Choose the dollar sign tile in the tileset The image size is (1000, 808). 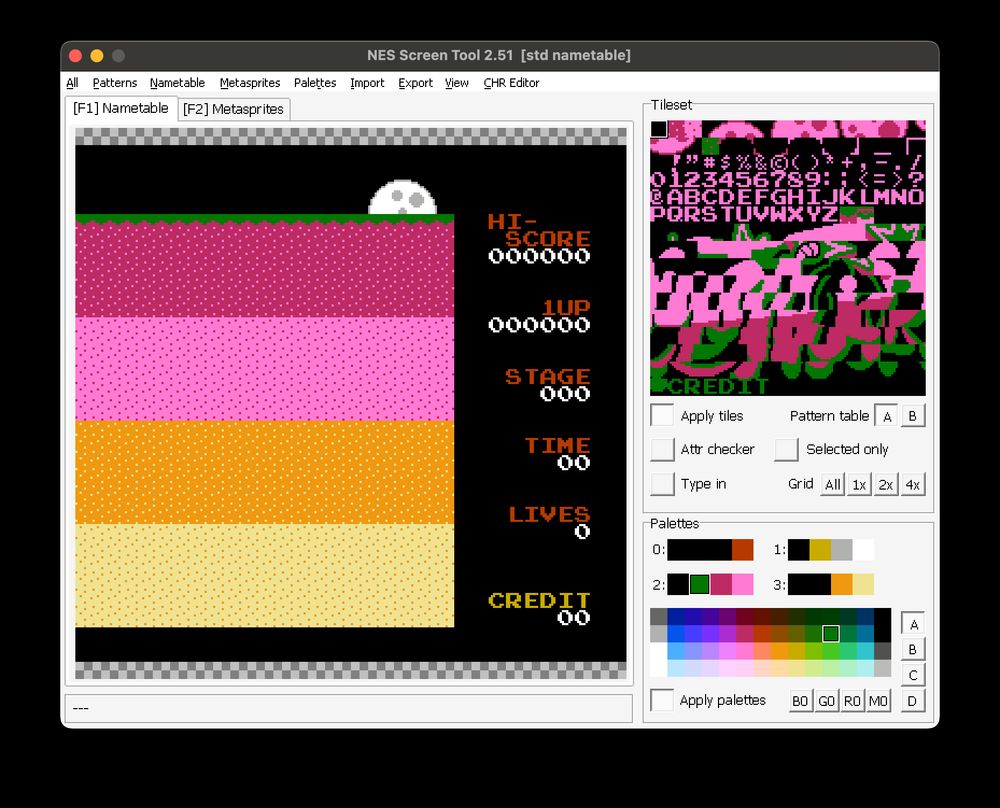click(728, 163)
